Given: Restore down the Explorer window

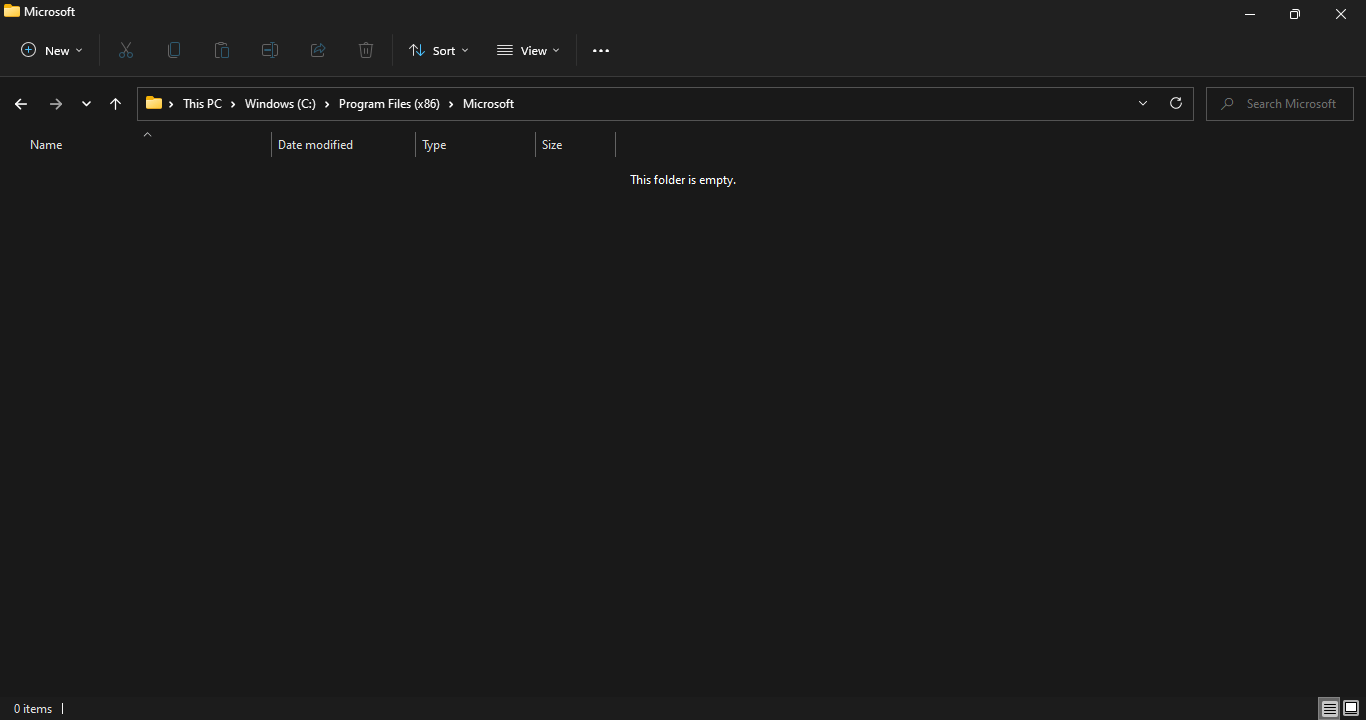Looking at the screenshot, I should point(1295,14).
